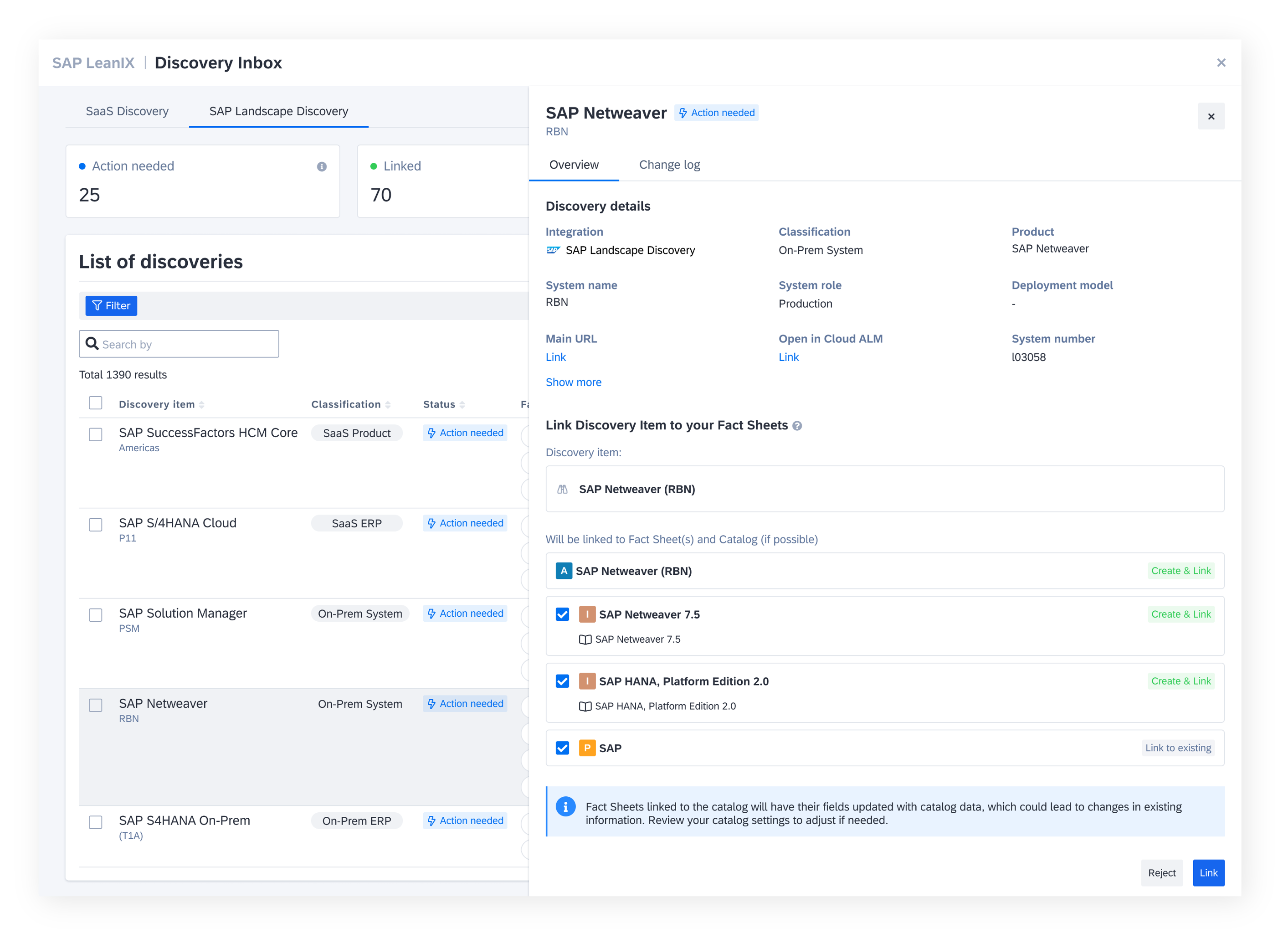Click the On-Prem ERP classification tag
The height and width of the screenshot is (944, 1288).
pos(356,821)
